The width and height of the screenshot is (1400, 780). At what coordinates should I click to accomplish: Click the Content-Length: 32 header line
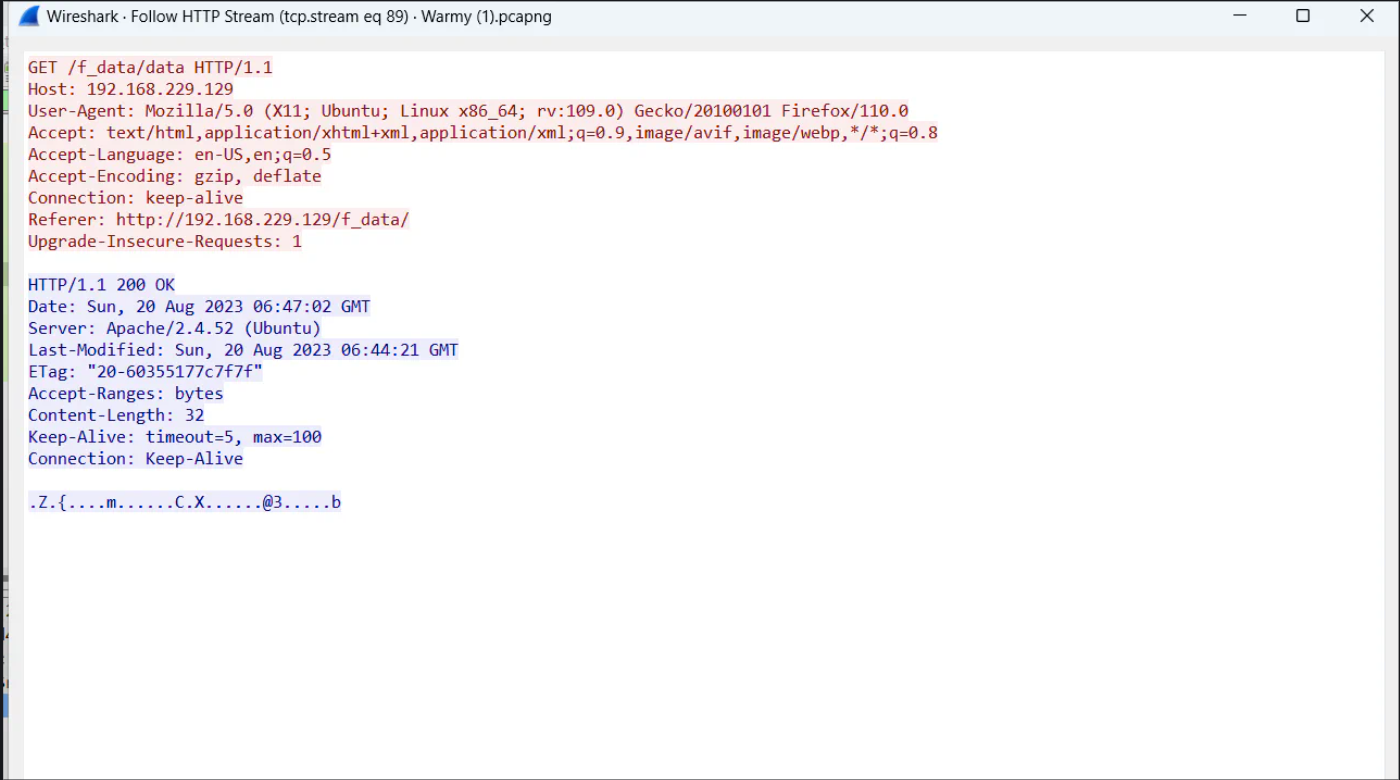tap(115, 416)
